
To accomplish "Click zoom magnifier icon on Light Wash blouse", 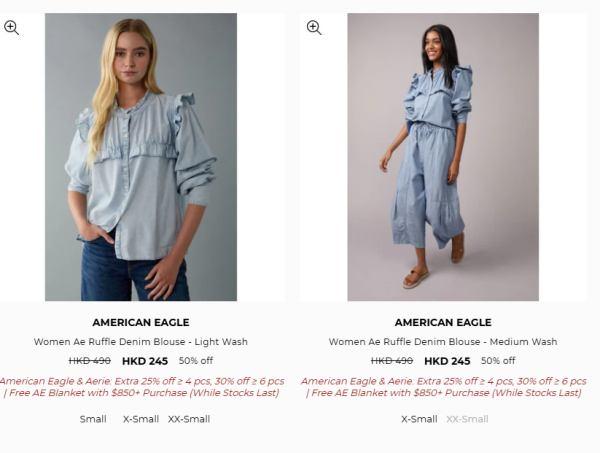I will coord(11,28).
